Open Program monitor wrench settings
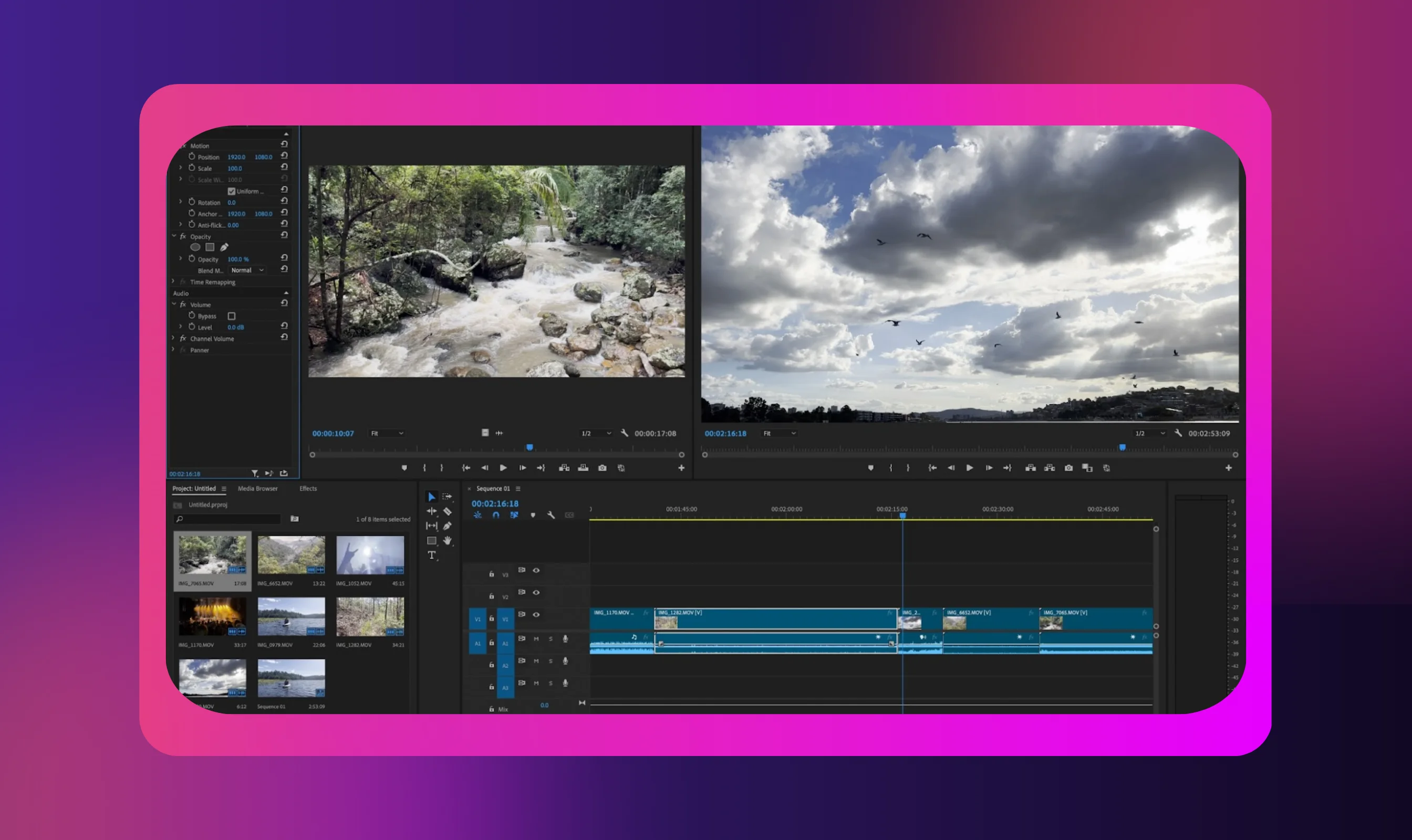The height and width of the screenshot is (840, 1412). pos(1178,433)
